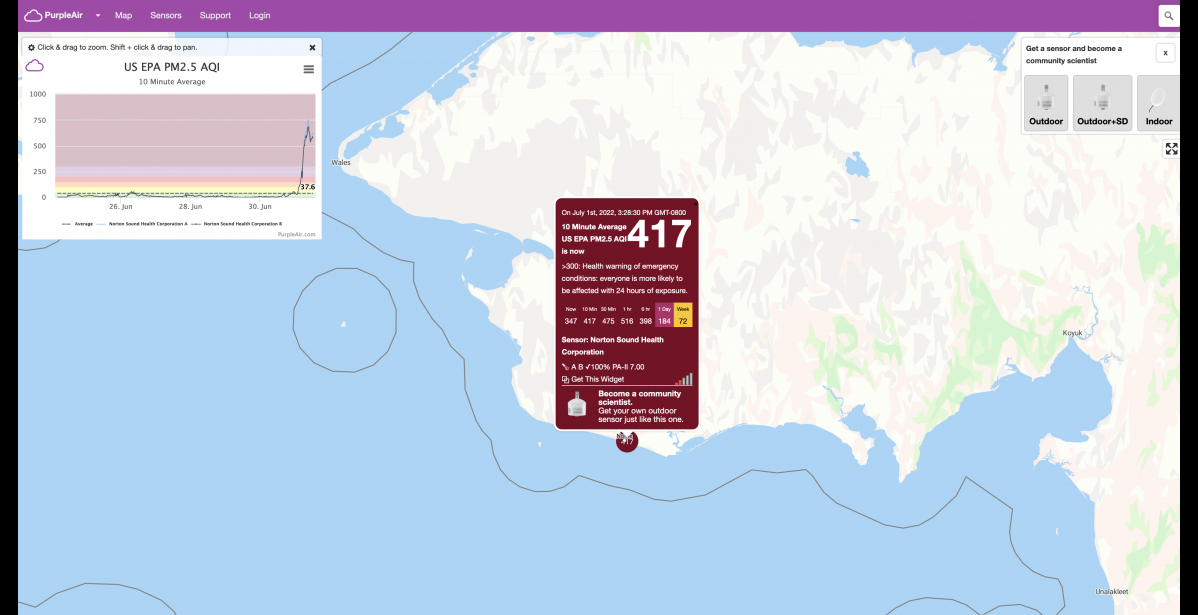Click the Koyuk map label

1073,332
